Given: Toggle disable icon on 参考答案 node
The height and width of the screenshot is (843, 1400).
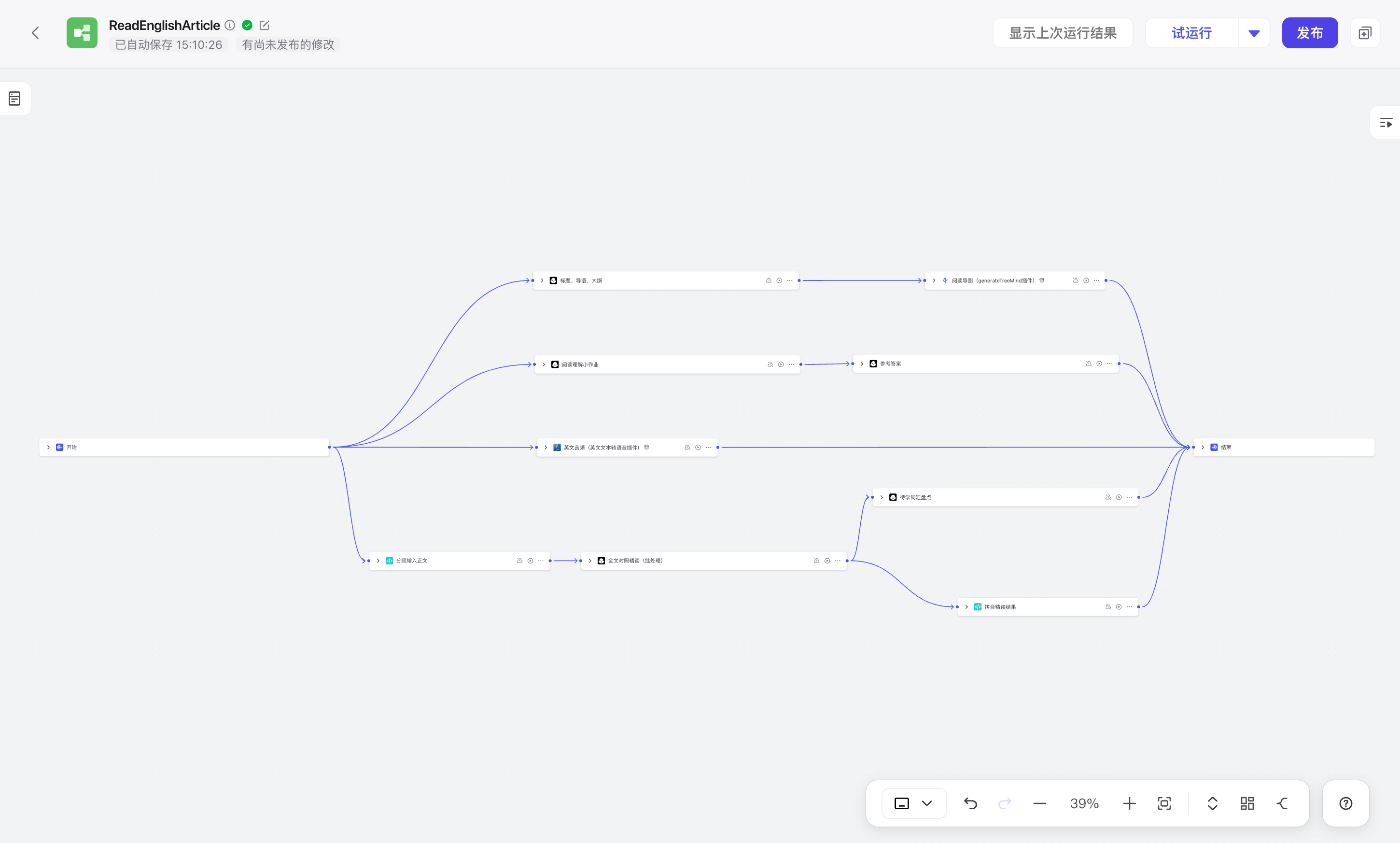Looking at the screenshot, I should (x=1088, y=364).
